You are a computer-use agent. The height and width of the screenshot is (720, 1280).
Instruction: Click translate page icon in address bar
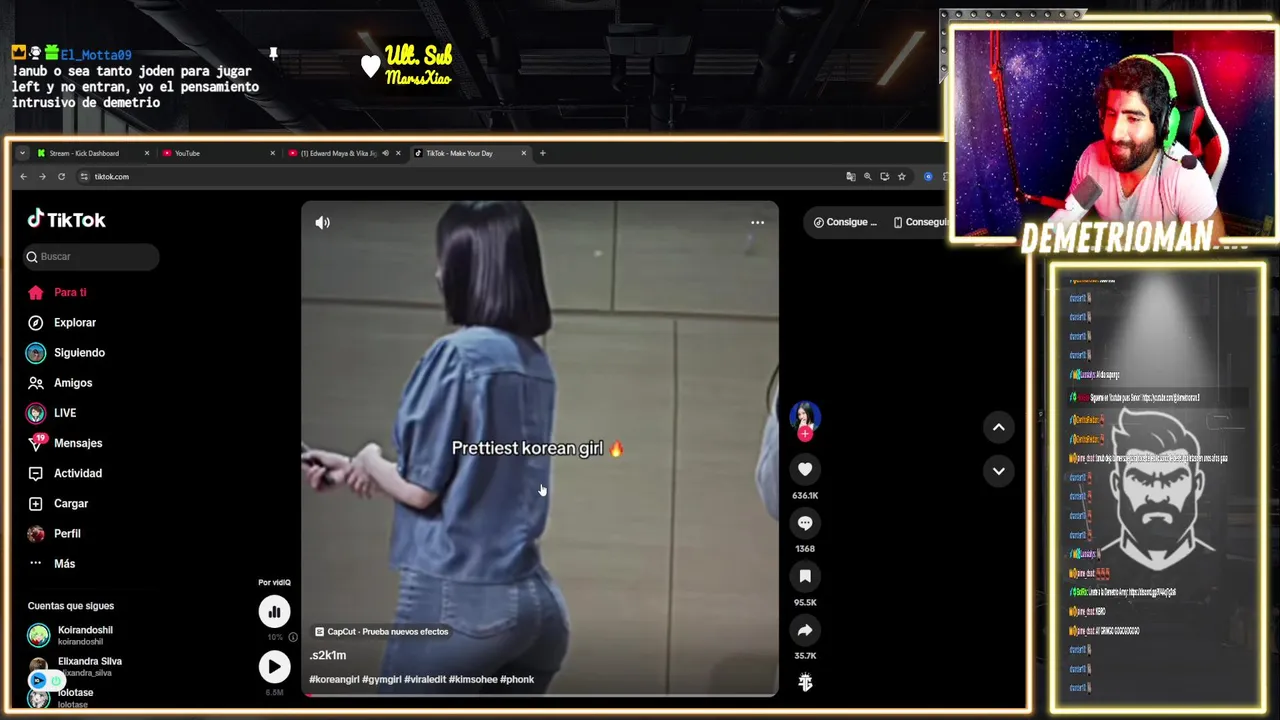click(x=851, y=177)
